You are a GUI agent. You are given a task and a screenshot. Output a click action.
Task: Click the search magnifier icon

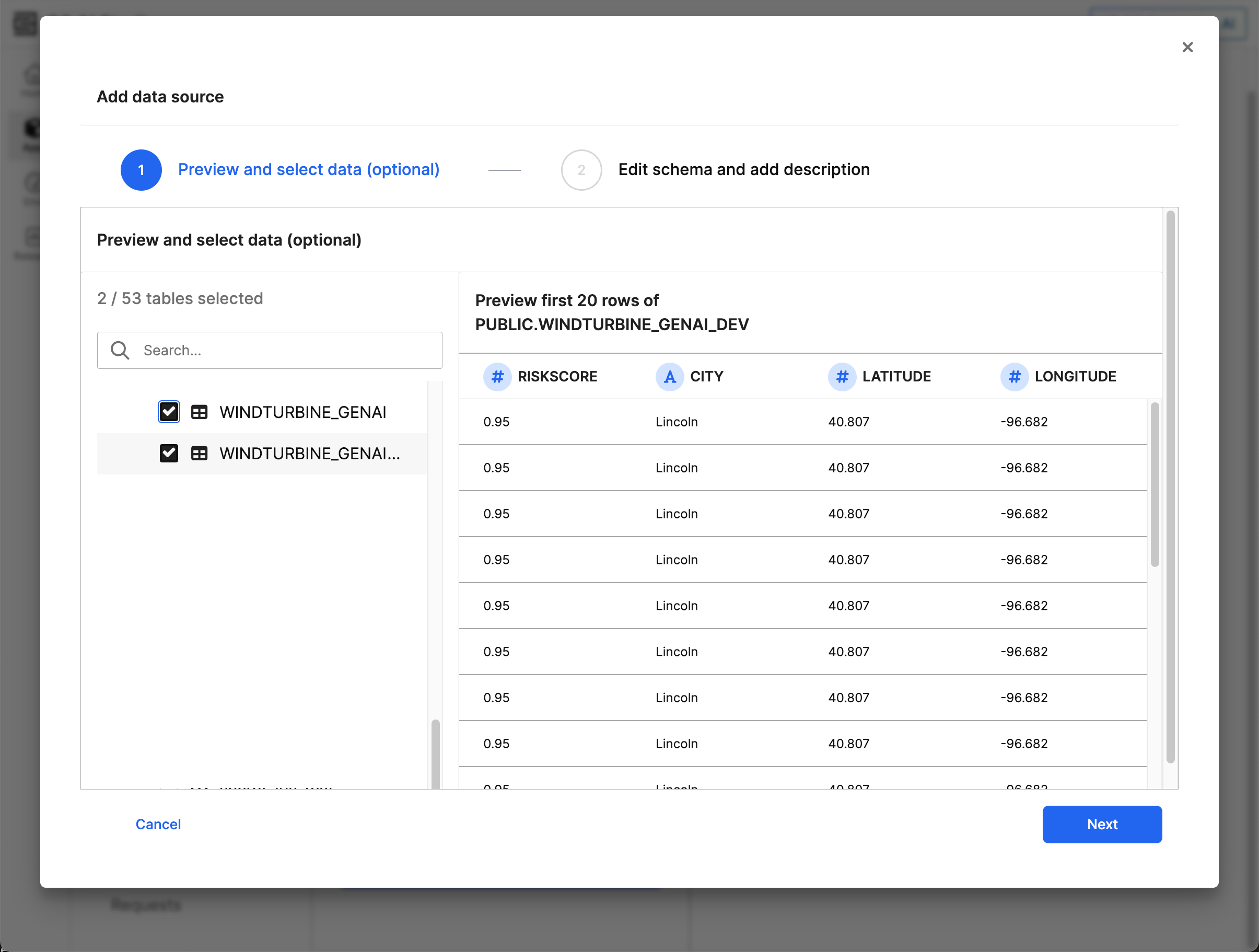[x=120, y=350]
